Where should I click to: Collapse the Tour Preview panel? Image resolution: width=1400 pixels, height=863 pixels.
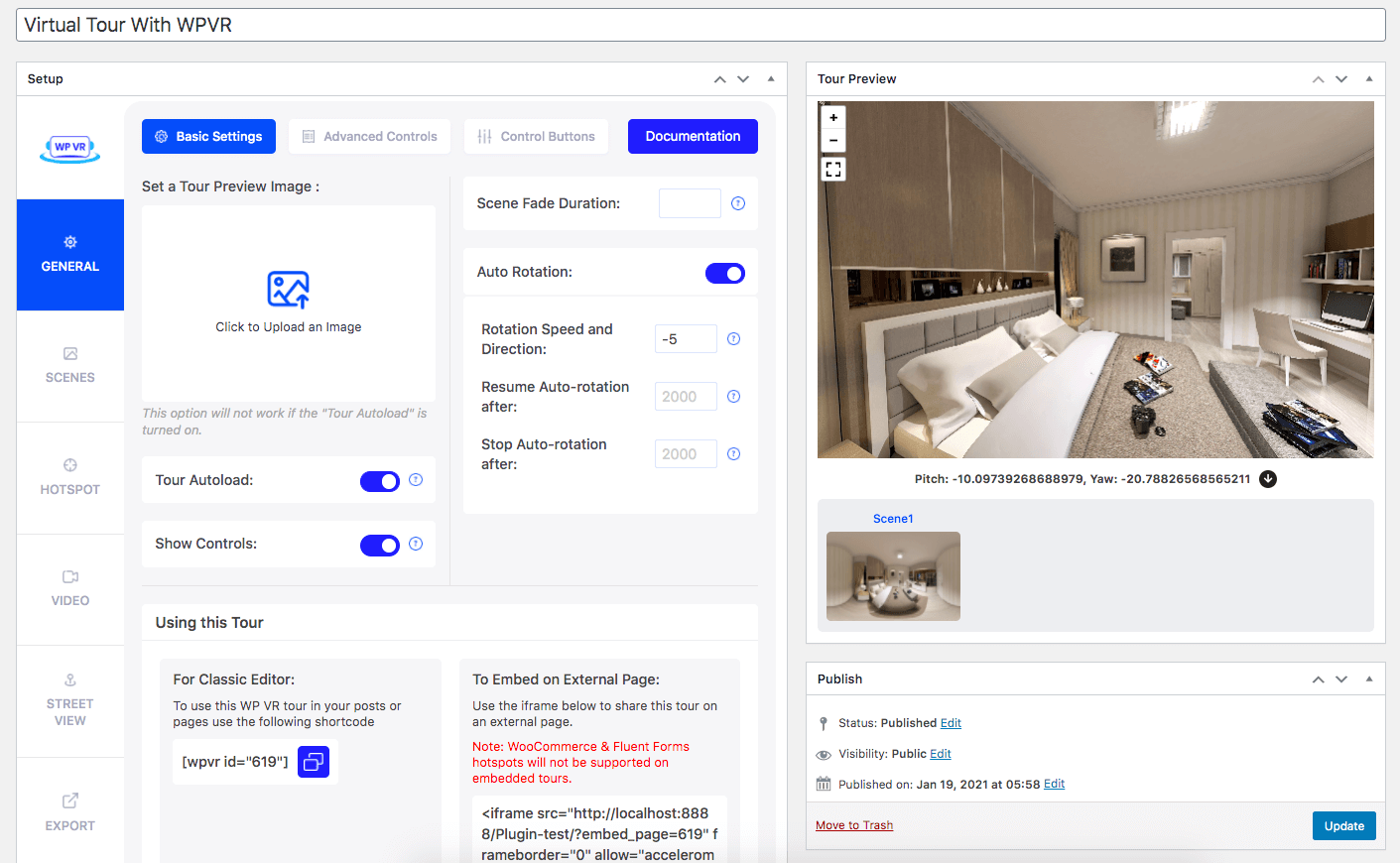click(1369, 79)
